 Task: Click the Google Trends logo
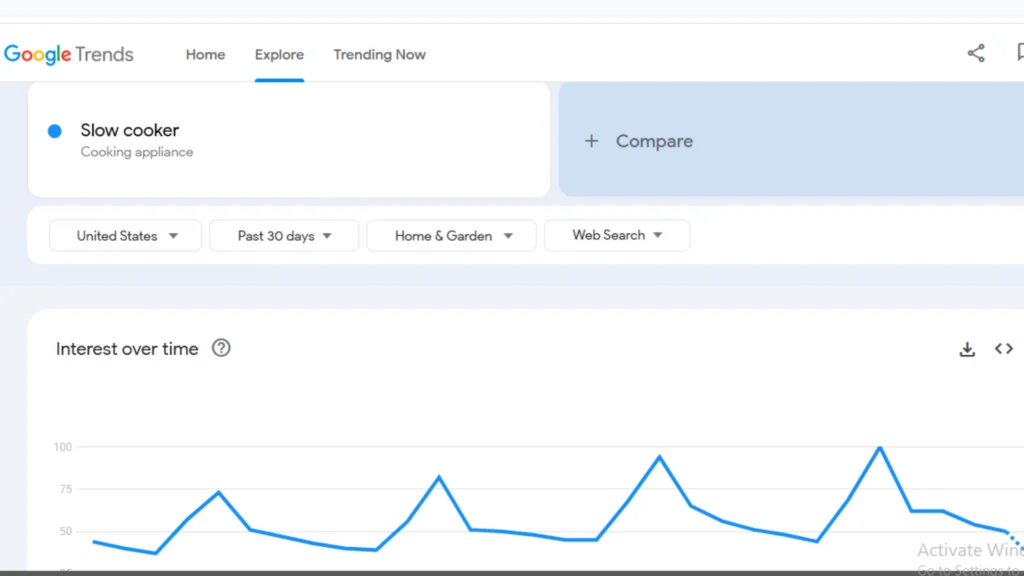[x=68, y=54]
